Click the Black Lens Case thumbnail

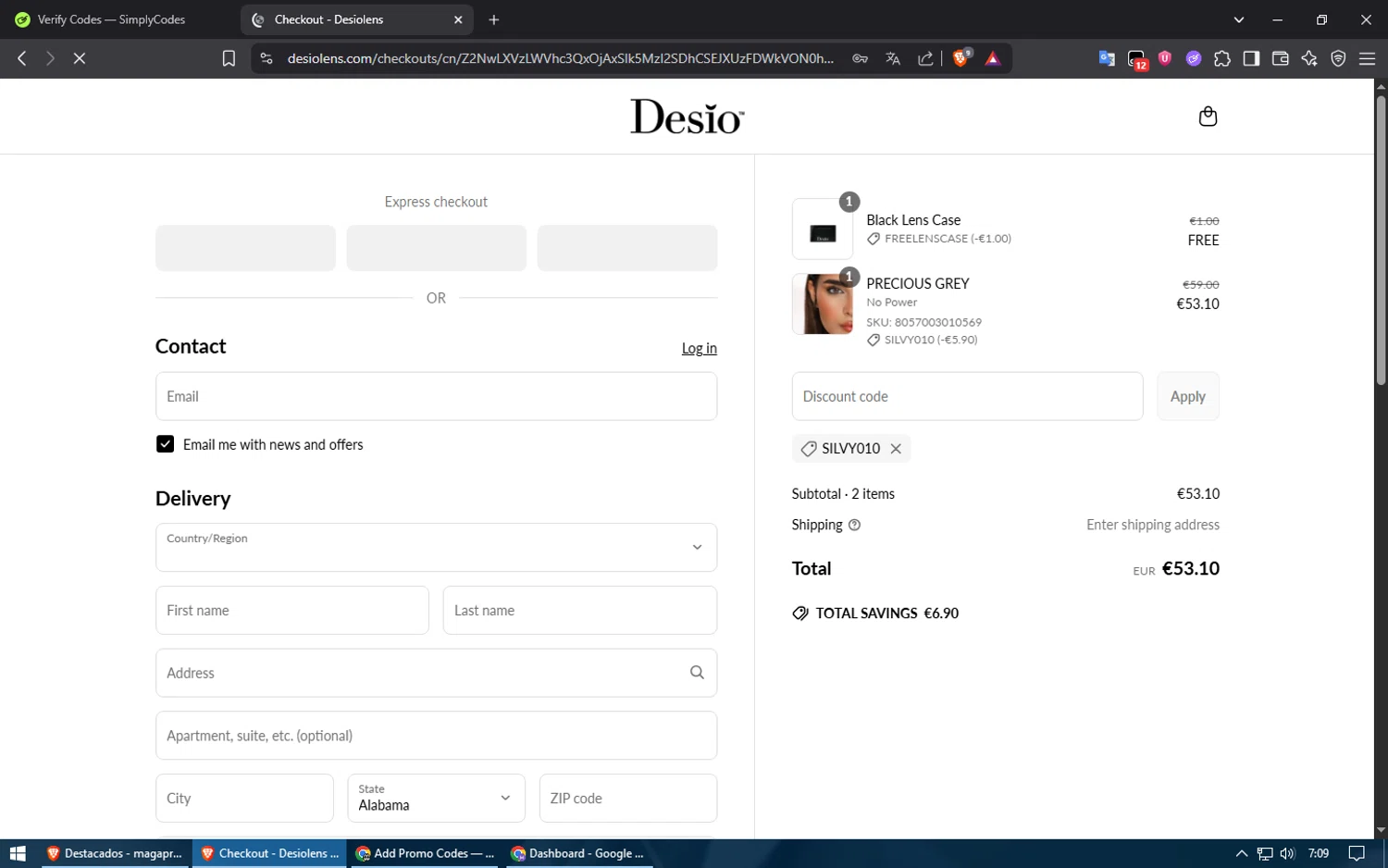coord(823,229)
